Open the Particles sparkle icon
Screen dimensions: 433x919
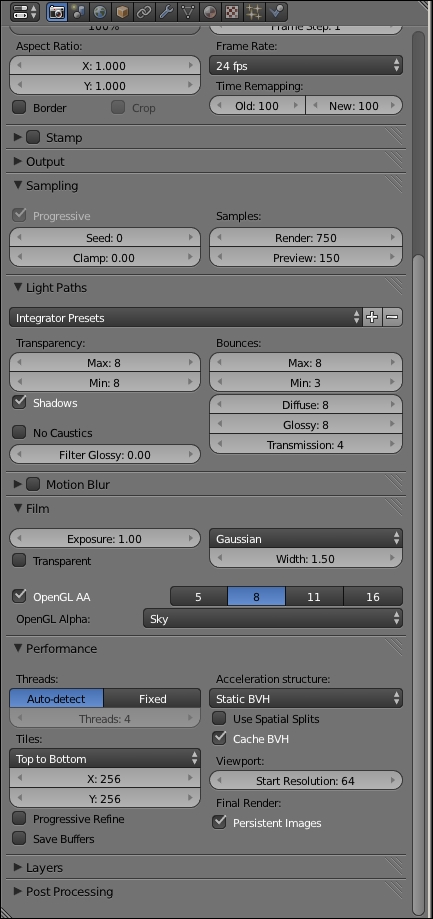[x=254, y=11]
